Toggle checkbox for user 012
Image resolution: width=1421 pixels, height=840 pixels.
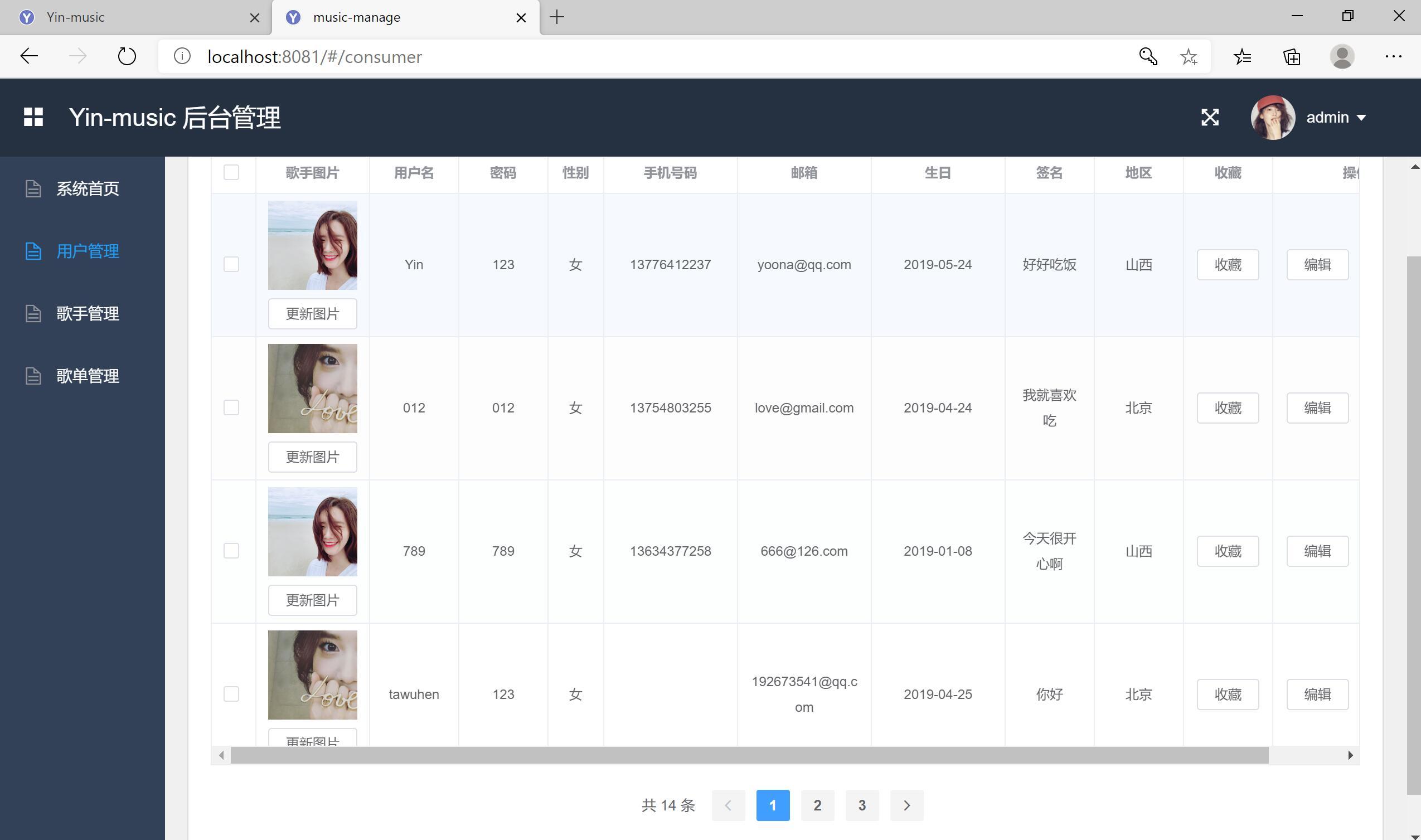231,407
